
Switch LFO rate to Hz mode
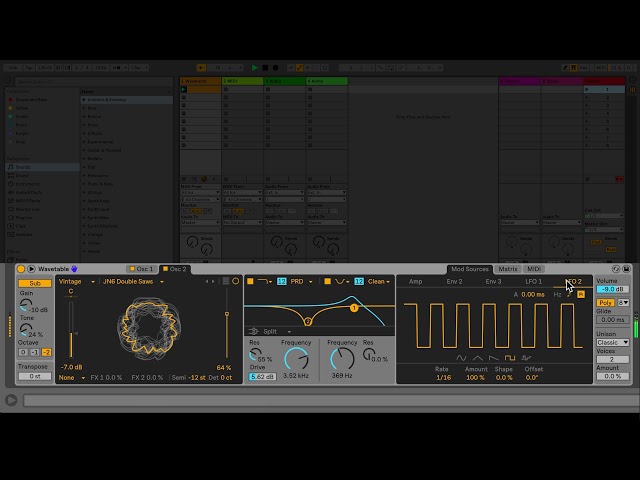point(557,294)
